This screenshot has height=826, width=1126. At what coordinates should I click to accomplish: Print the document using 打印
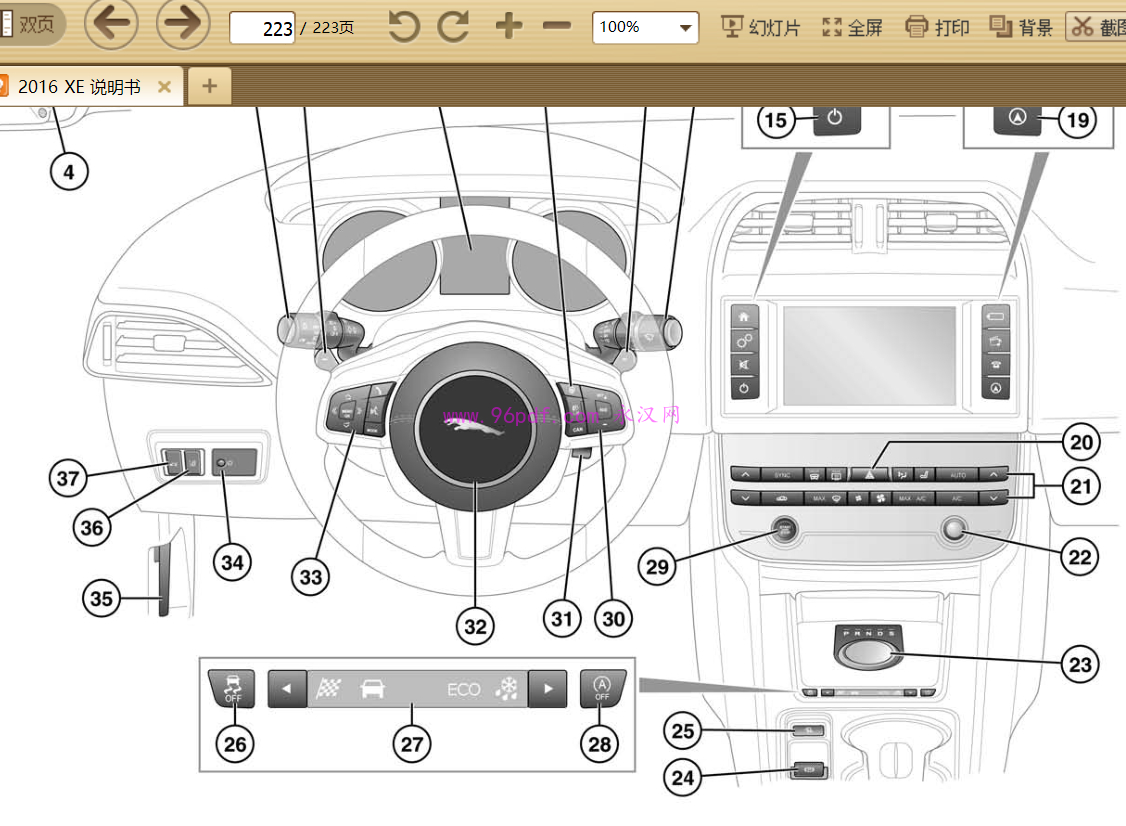coord(937,27)
